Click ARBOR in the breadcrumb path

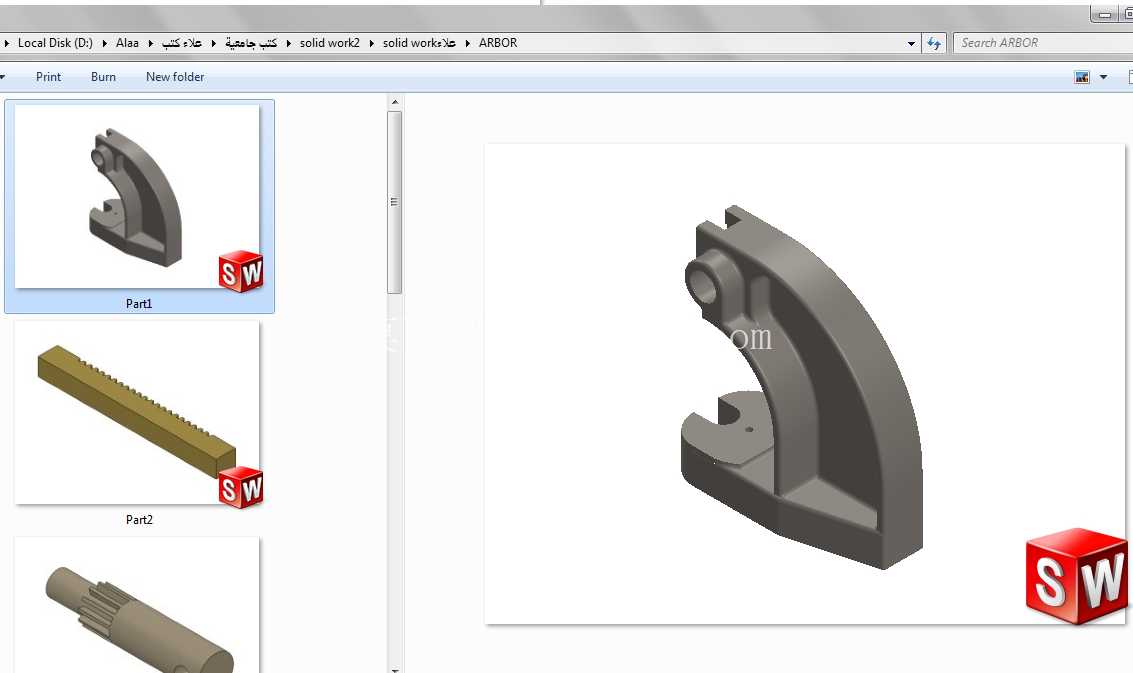click(498, 43)
